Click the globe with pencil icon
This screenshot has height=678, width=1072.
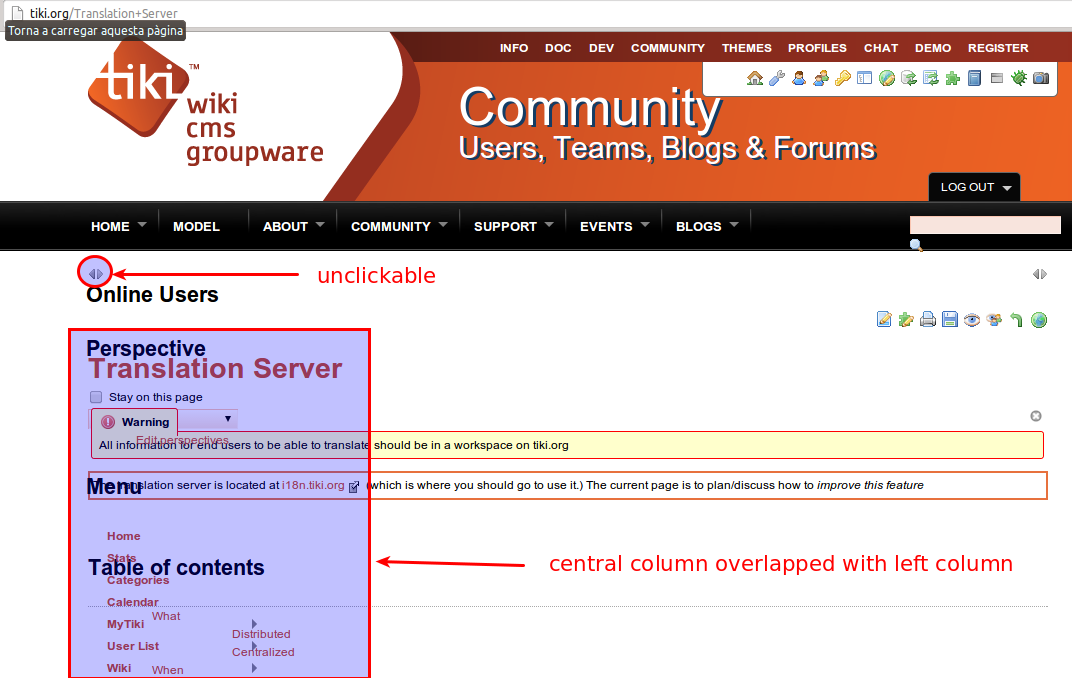tap(887, 79)
